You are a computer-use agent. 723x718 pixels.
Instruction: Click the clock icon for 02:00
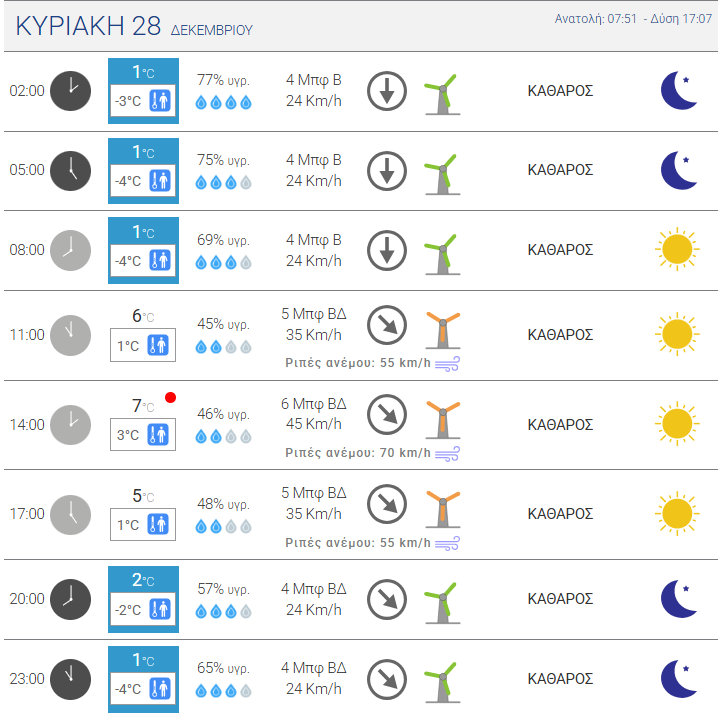70,91
